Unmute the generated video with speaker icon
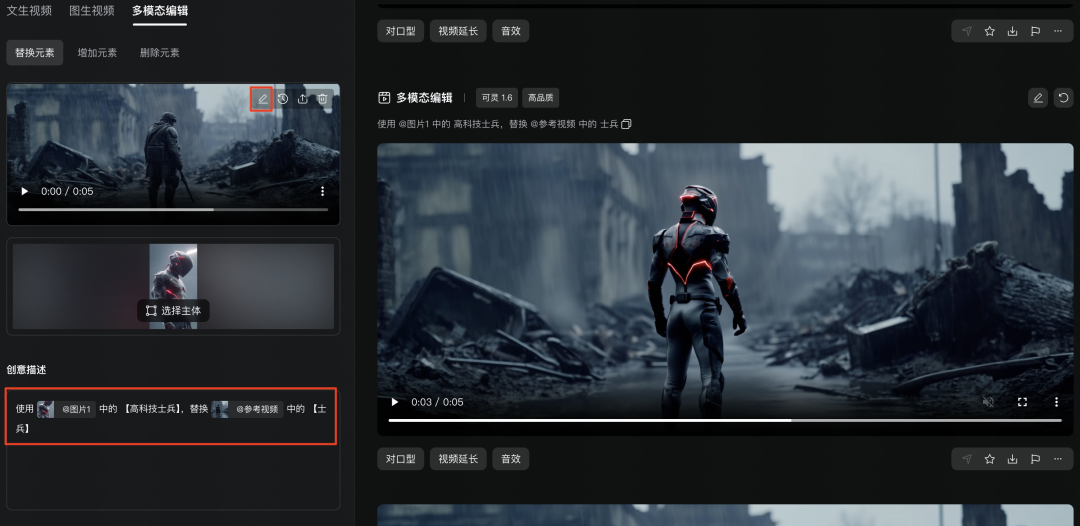The width and height of the screenshot is (1080, 526). pos(988,402)
